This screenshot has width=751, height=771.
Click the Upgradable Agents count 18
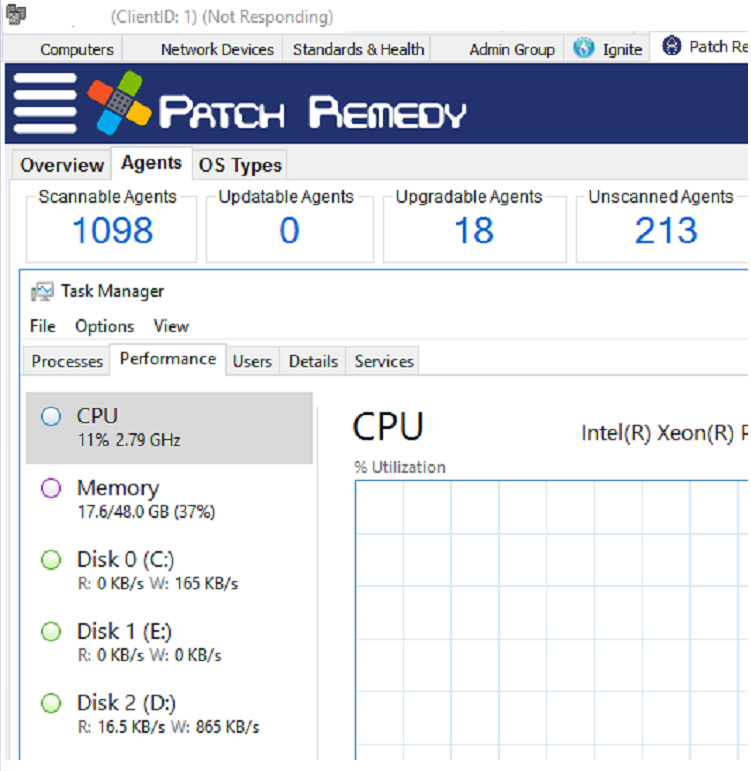(x=474, y=230)
